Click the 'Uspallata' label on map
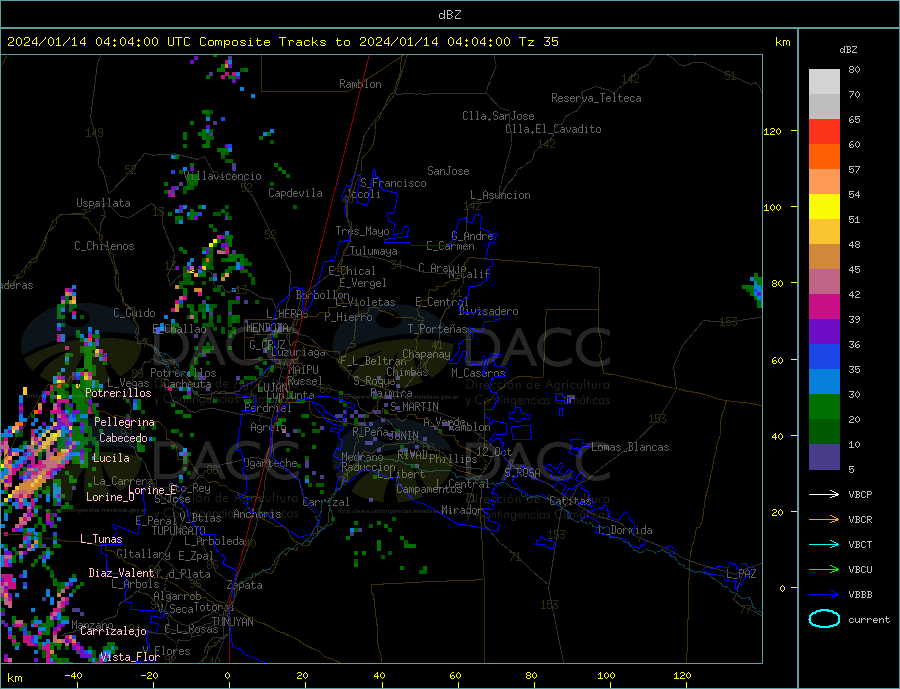 pos(103,203)
